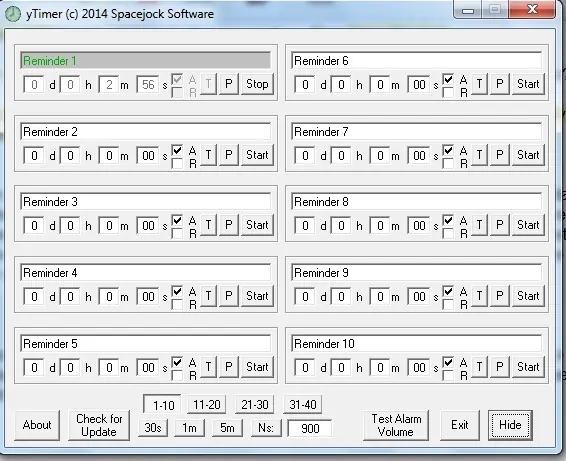Viewport: 566px width, 461px height.
Task: Click the T button in Reminder 5
Action: 208,367
